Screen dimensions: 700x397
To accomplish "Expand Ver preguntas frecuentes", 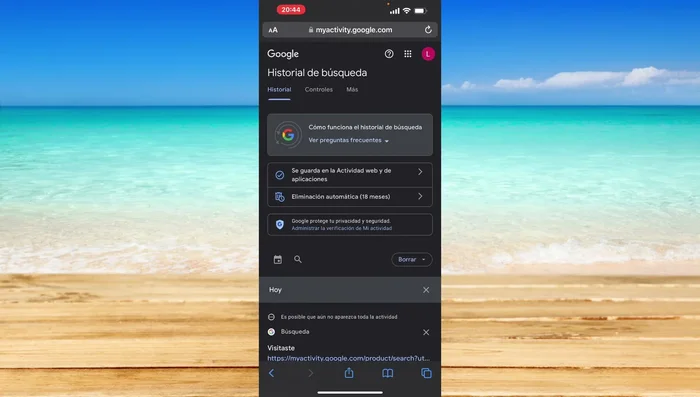I will [x=349, y=140].
